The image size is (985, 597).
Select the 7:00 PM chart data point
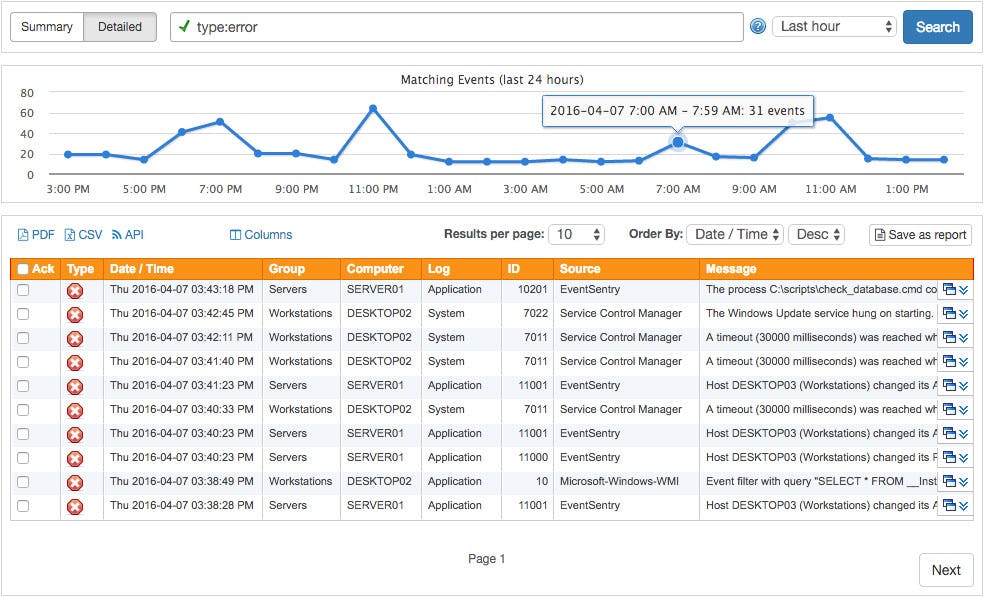pyautogui.click(x=220, y=122)
